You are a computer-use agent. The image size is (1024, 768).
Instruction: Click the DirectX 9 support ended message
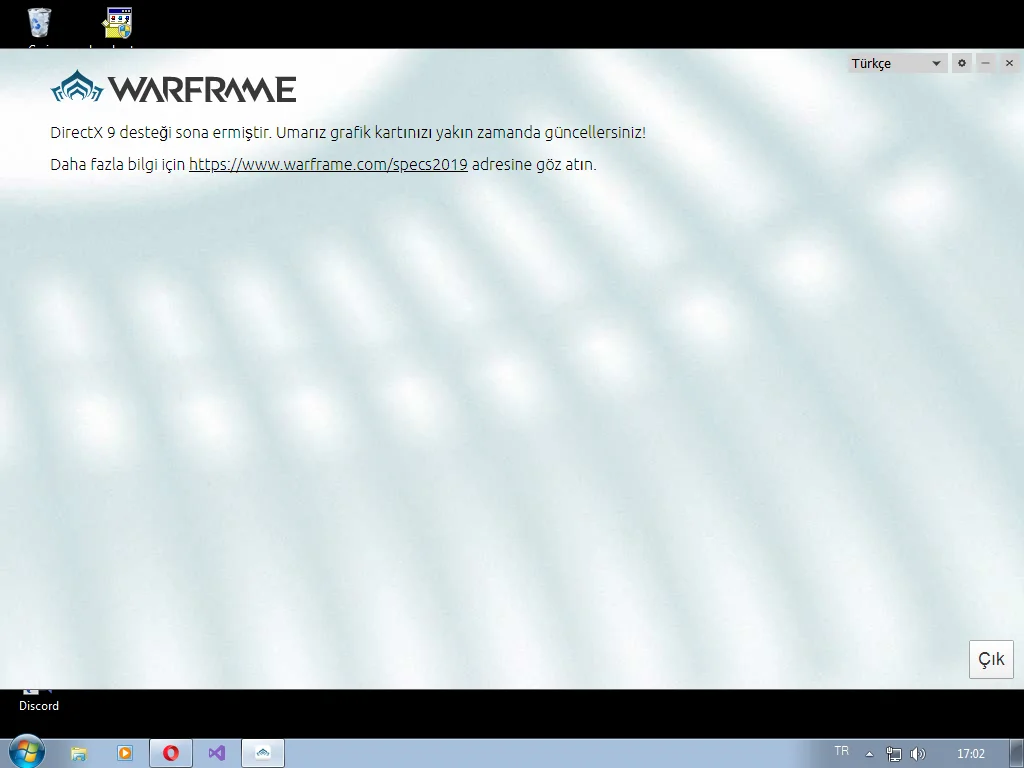pyautogui.click(x=348, y=133)
